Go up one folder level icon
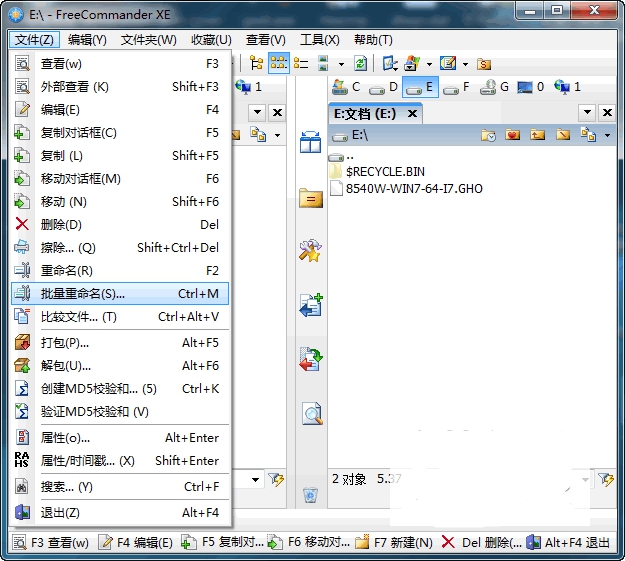This screenshot has height=561, width=625. [537, 135]
